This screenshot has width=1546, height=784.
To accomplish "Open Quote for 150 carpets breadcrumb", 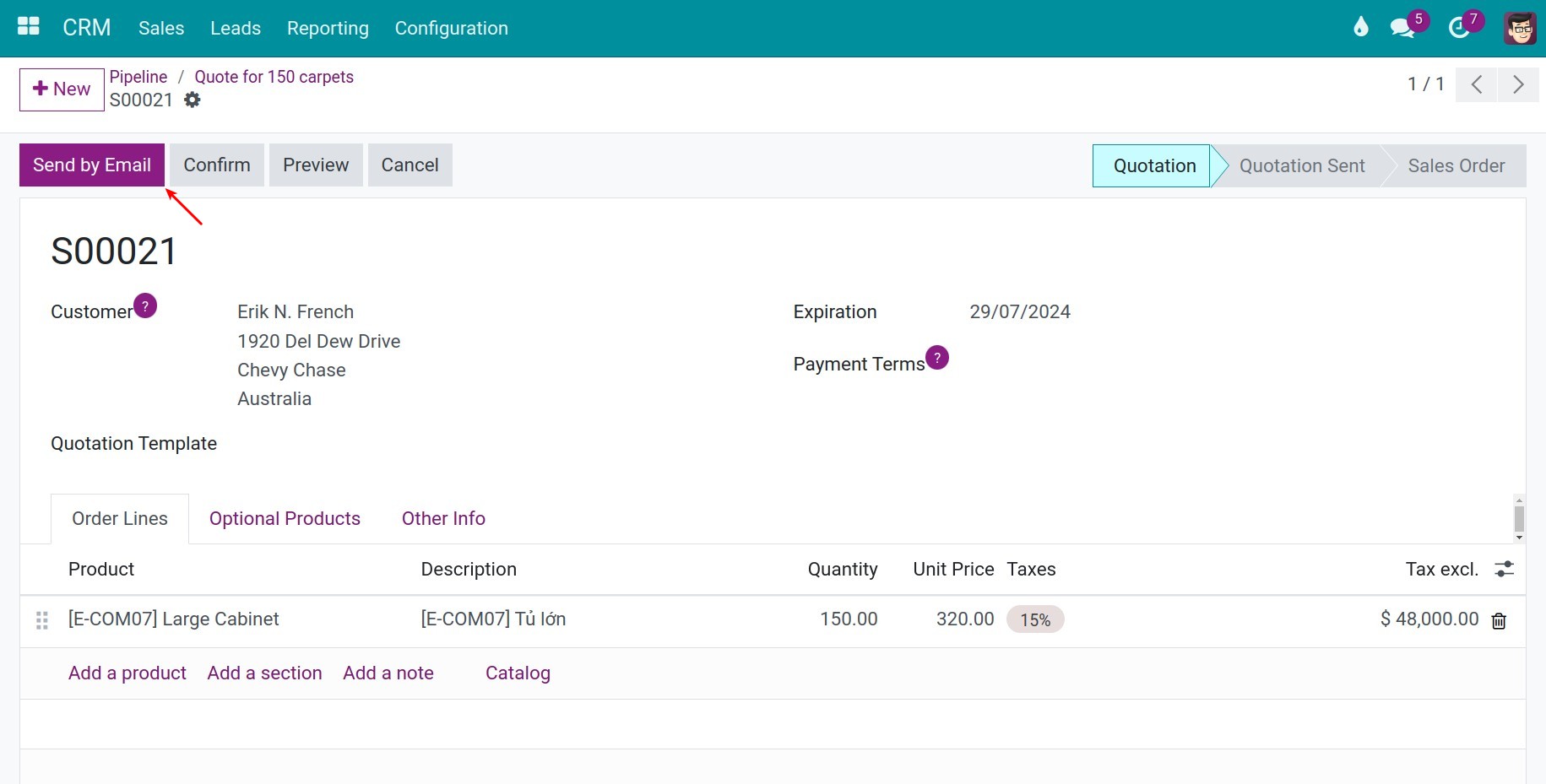I will point(274,77).
